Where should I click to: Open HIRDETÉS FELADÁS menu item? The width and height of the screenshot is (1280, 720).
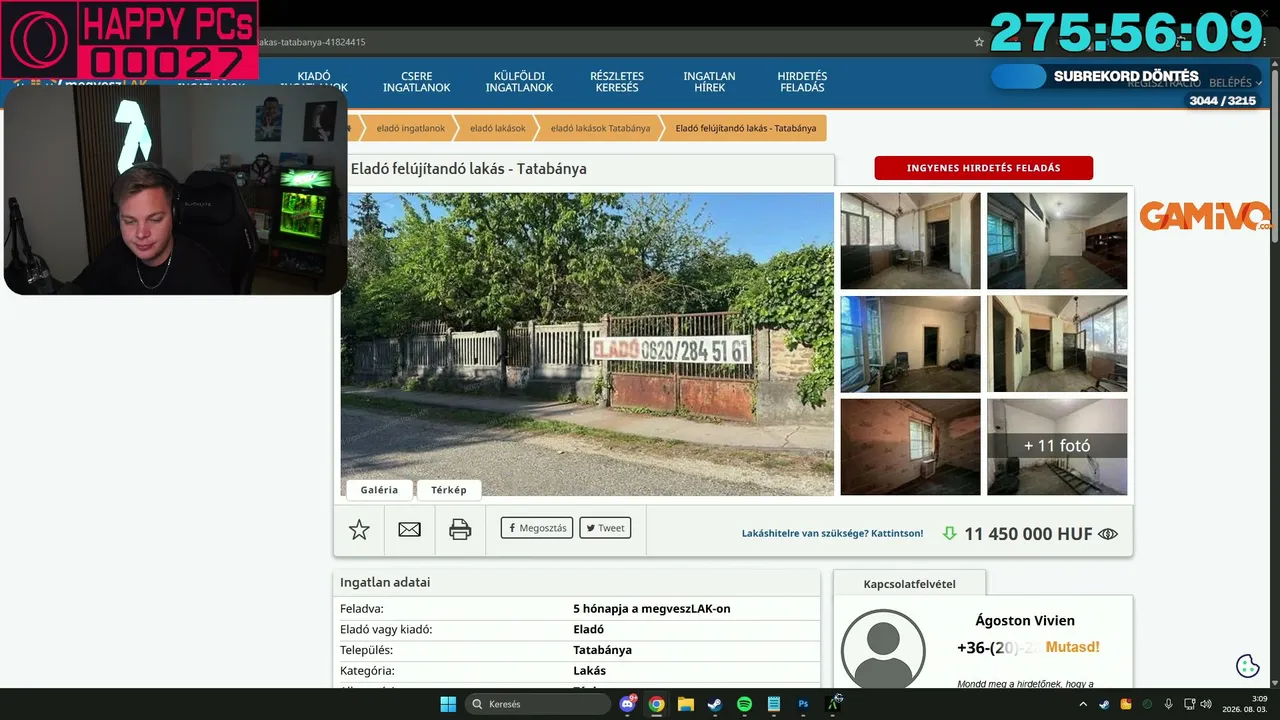click(802, 82)
